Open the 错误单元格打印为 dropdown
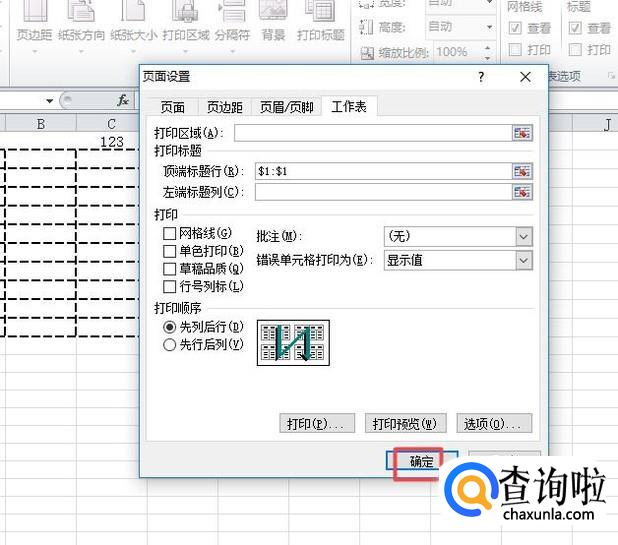This screenshot has width=618, height=545. pyautogui.click(x=524, y=260)
